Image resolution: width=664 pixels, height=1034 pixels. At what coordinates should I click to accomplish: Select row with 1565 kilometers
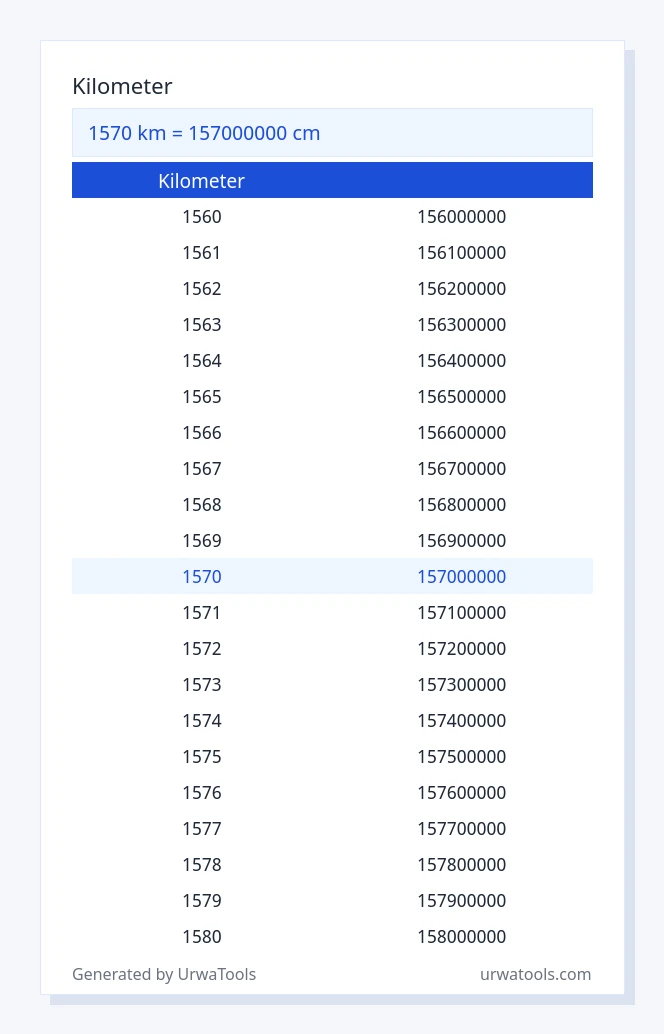pos(332,396)
